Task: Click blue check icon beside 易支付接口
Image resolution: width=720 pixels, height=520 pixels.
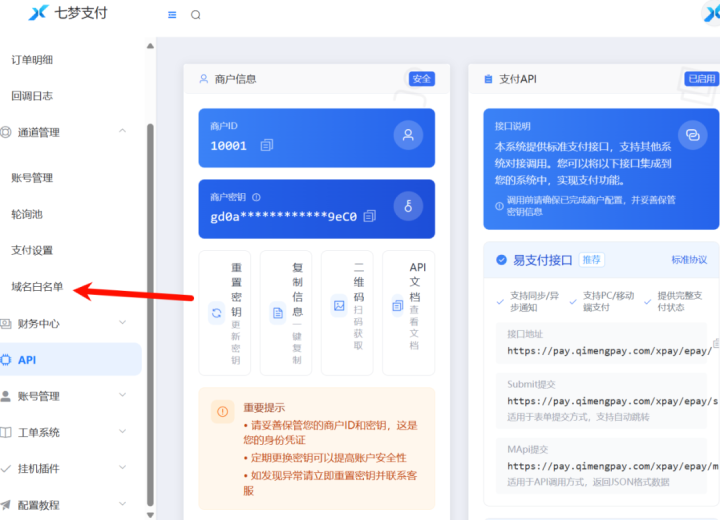Action: click(x=501, y=260)
